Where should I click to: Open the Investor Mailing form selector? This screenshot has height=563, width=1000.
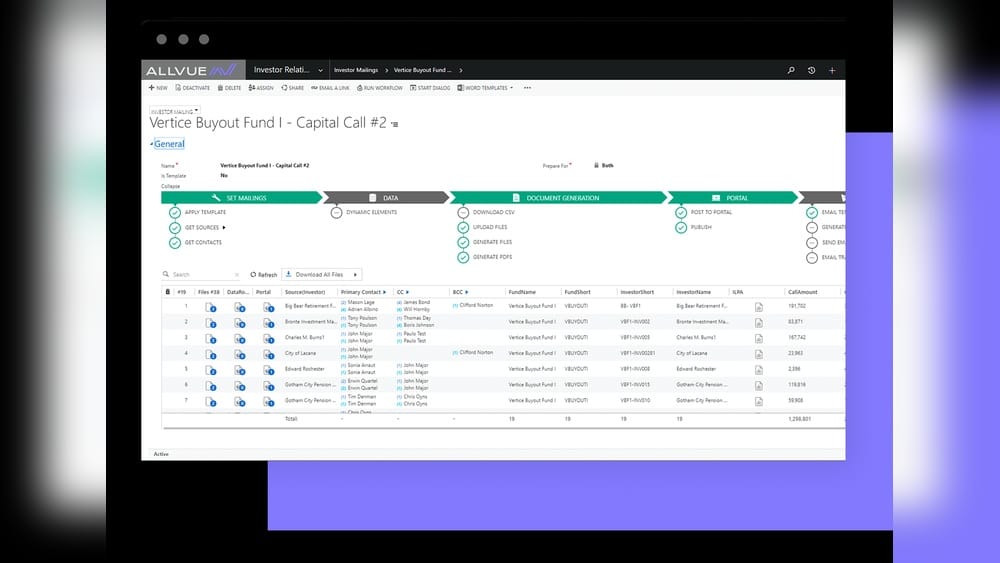pos(175,111)
